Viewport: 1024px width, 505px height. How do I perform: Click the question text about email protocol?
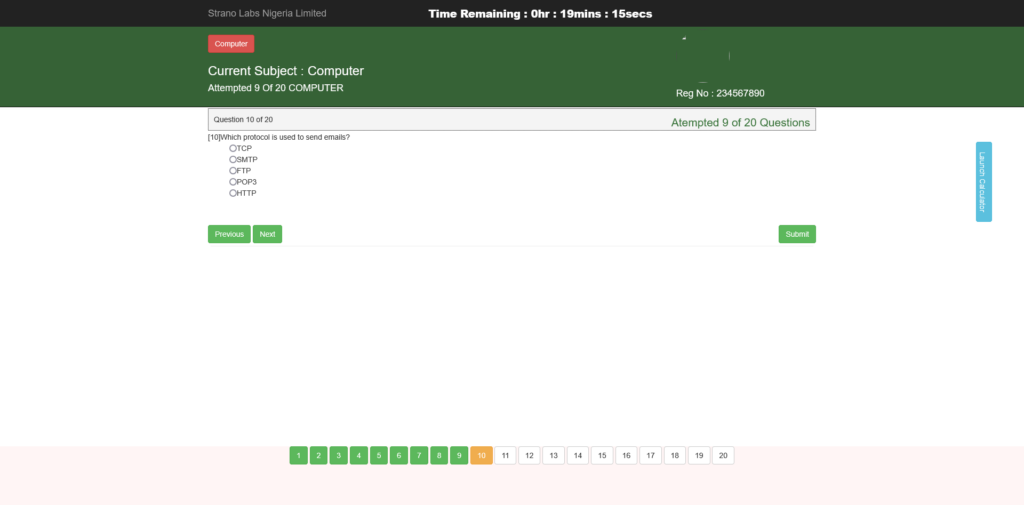[279, 137]
